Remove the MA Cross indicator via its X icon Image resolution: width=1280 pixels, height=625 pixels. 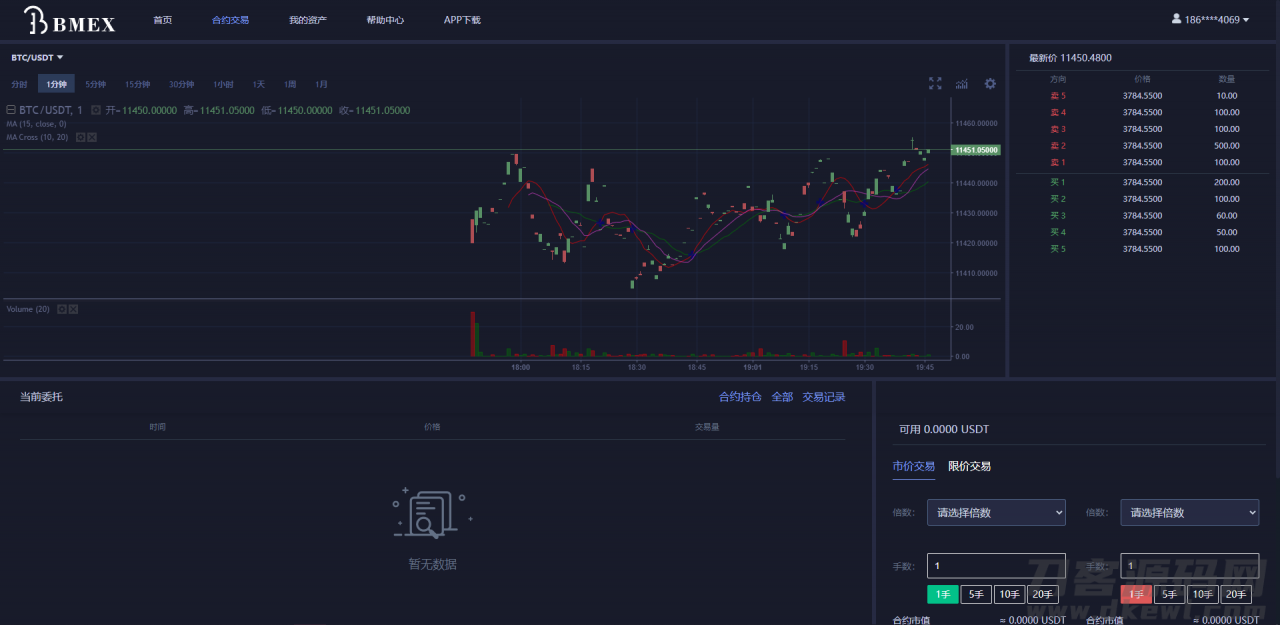pos(93,137)
